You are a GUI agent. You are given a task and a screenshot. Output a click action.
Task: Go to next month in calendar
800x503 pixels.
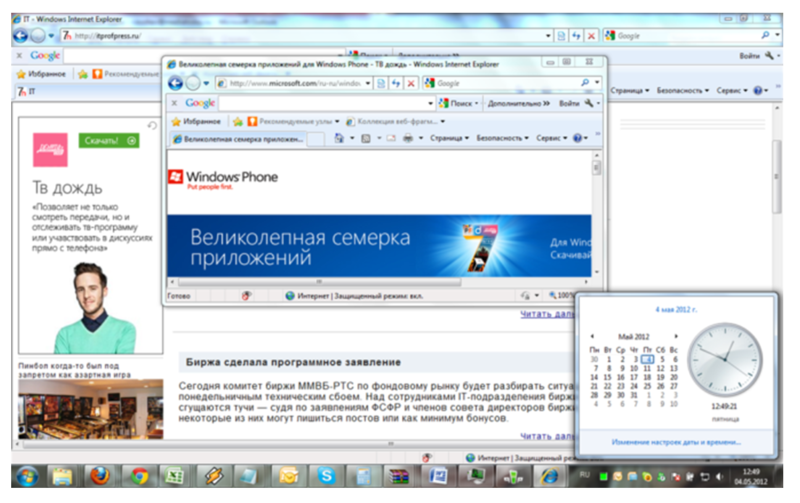point(676,336)
